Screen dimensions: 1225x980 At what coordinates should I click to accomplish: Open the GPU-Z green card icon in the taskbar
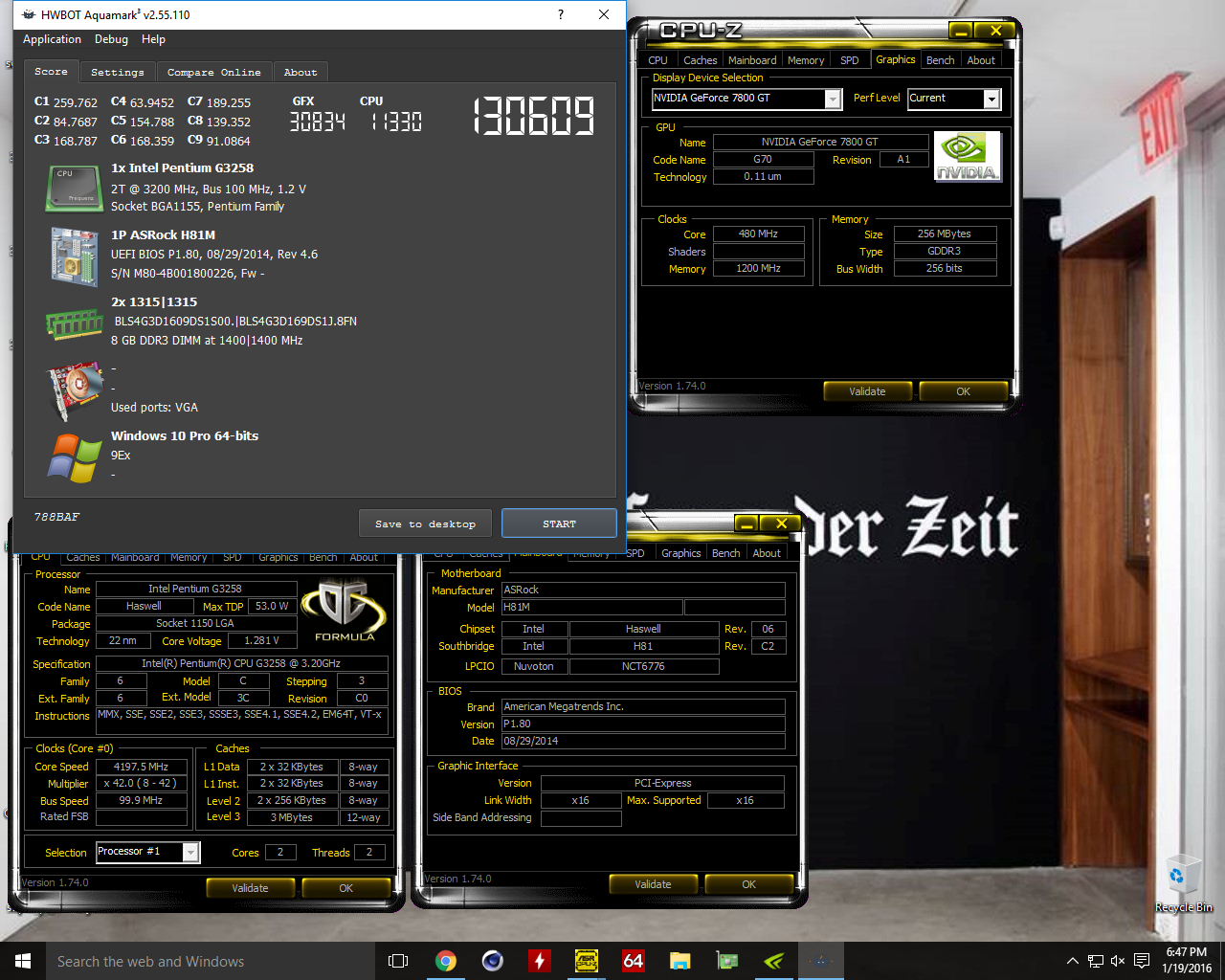[x=727, y=961]
